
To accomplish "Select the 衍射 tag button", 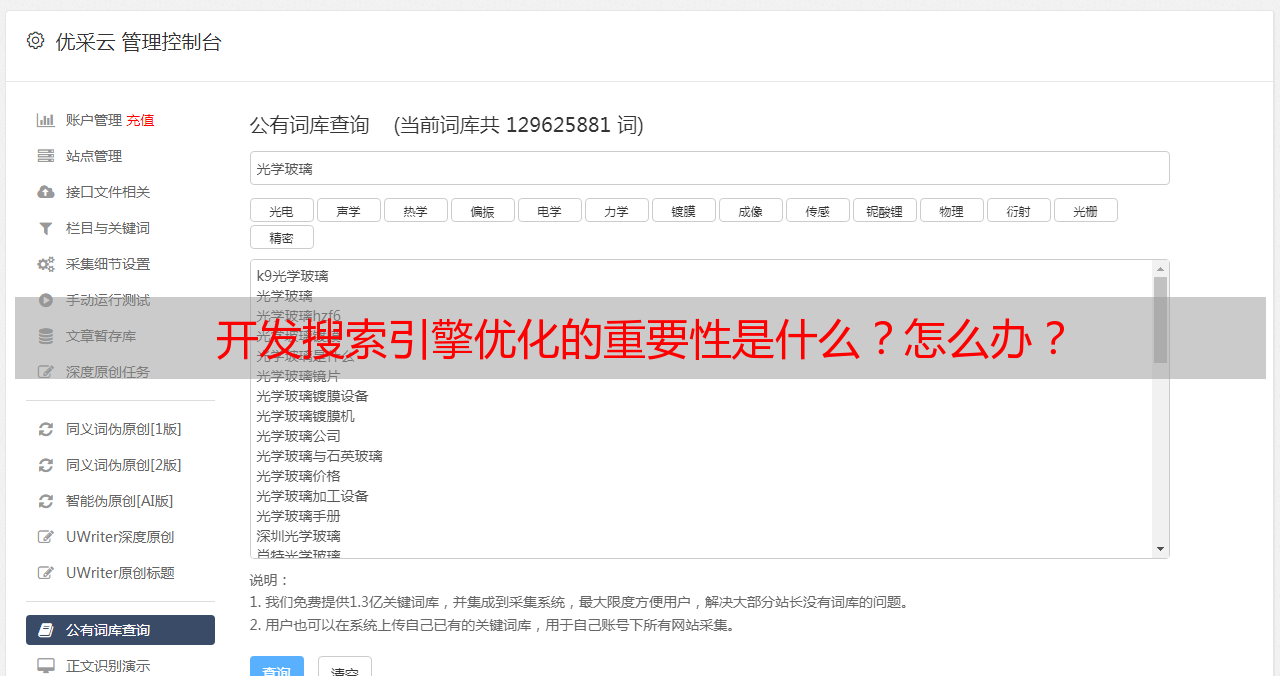I will pos(1019,210).
